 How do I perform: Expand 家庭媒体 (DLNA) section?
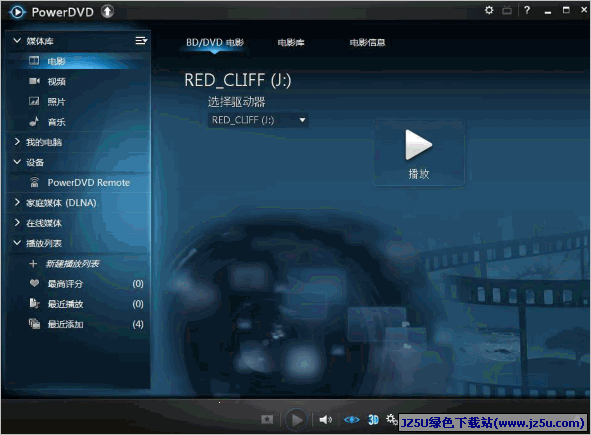point(17,202)
